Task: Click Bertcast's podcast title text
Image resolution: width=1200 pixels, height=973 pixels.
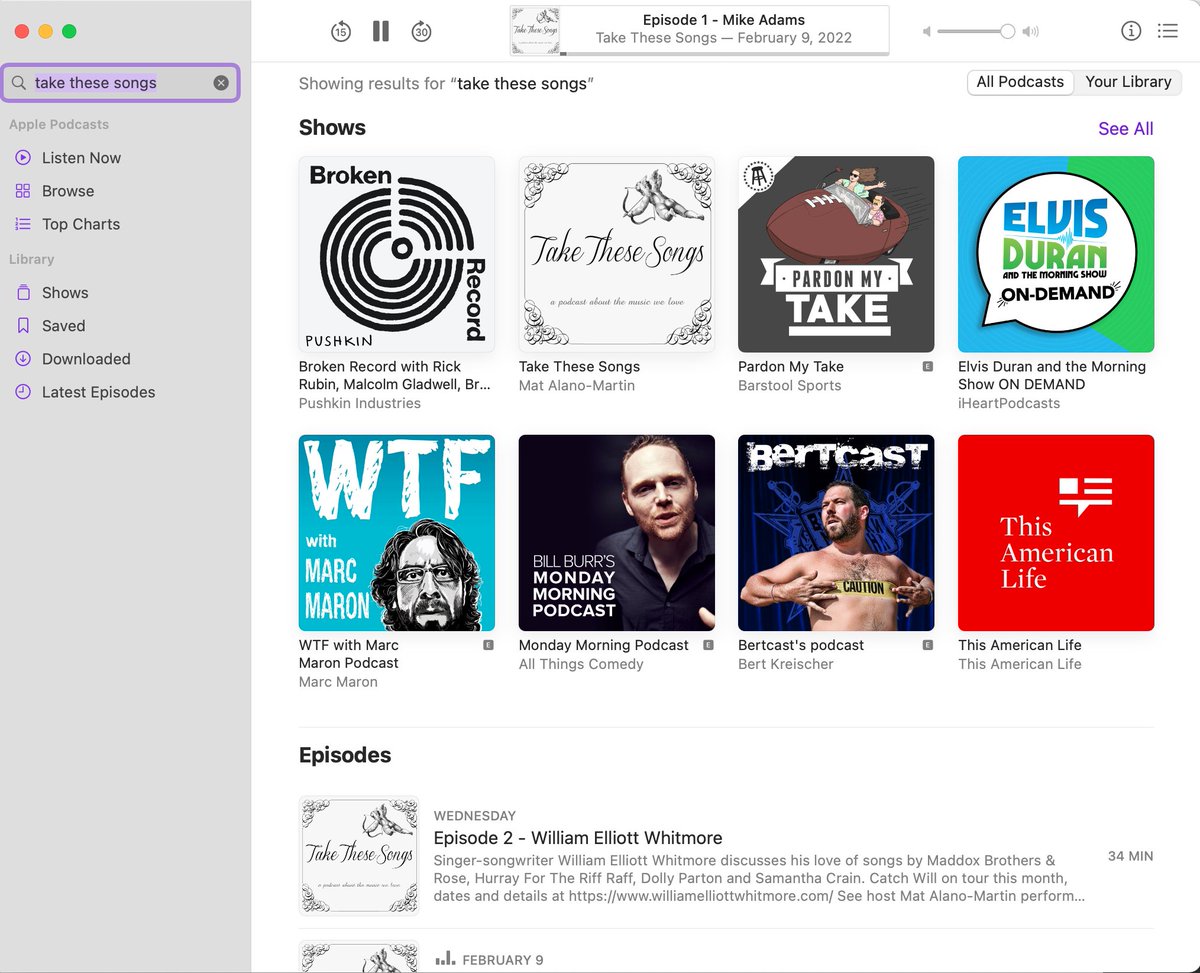Action: (800, 645)
